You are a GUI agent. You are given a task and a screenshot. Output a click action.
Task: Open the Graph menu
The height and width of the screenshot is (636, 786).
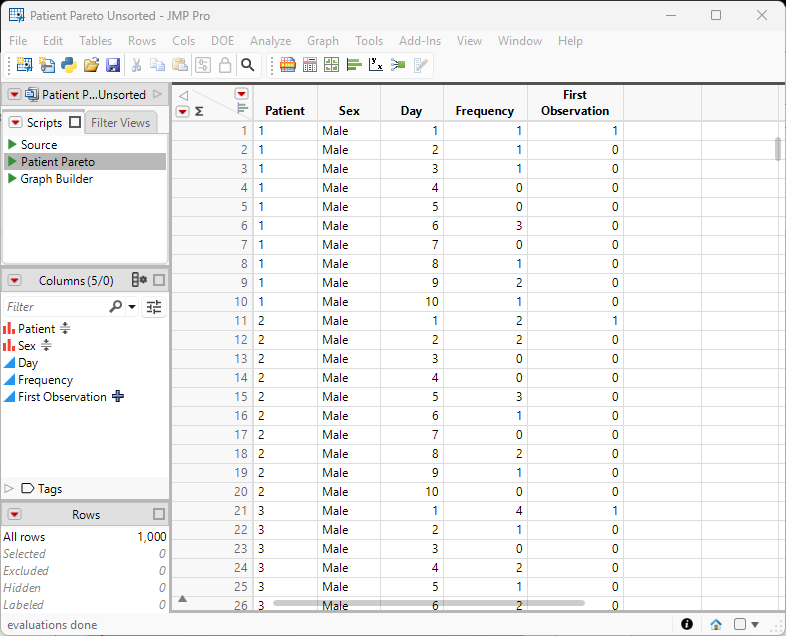[323, 41]
